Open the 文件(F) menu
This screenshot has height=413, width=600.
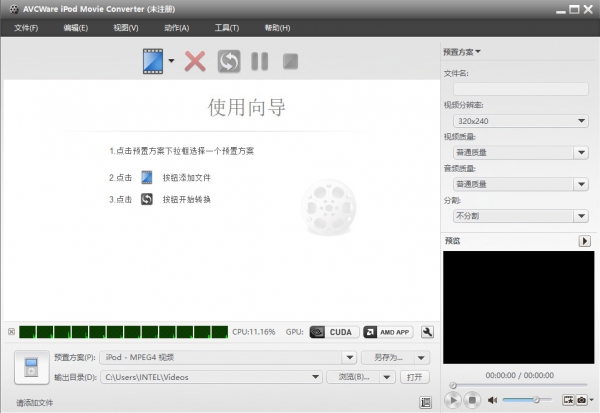[26, 28]
